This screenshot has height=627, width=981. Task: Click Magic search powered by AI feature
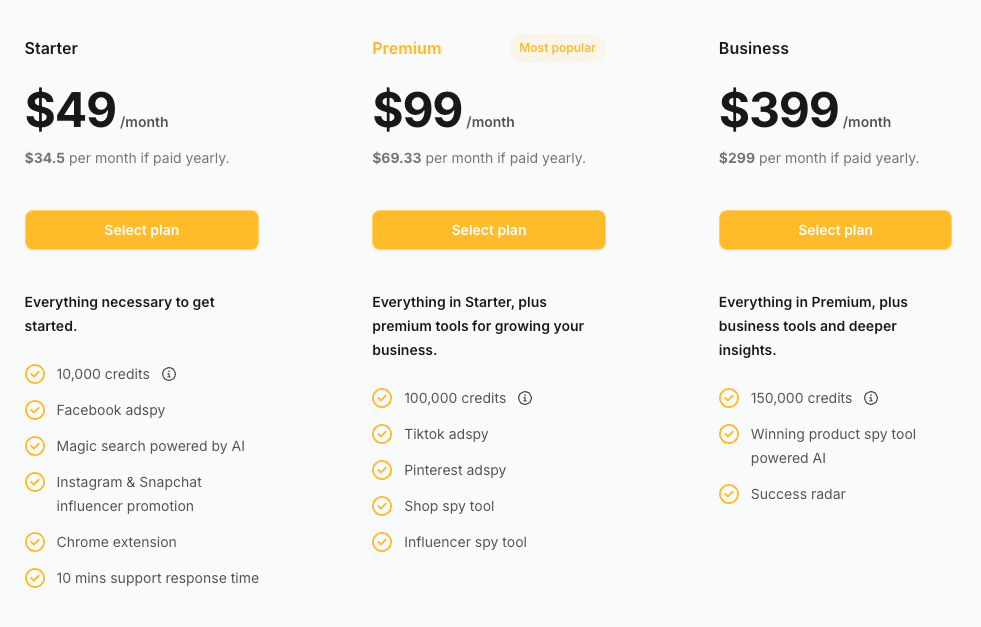151,446
